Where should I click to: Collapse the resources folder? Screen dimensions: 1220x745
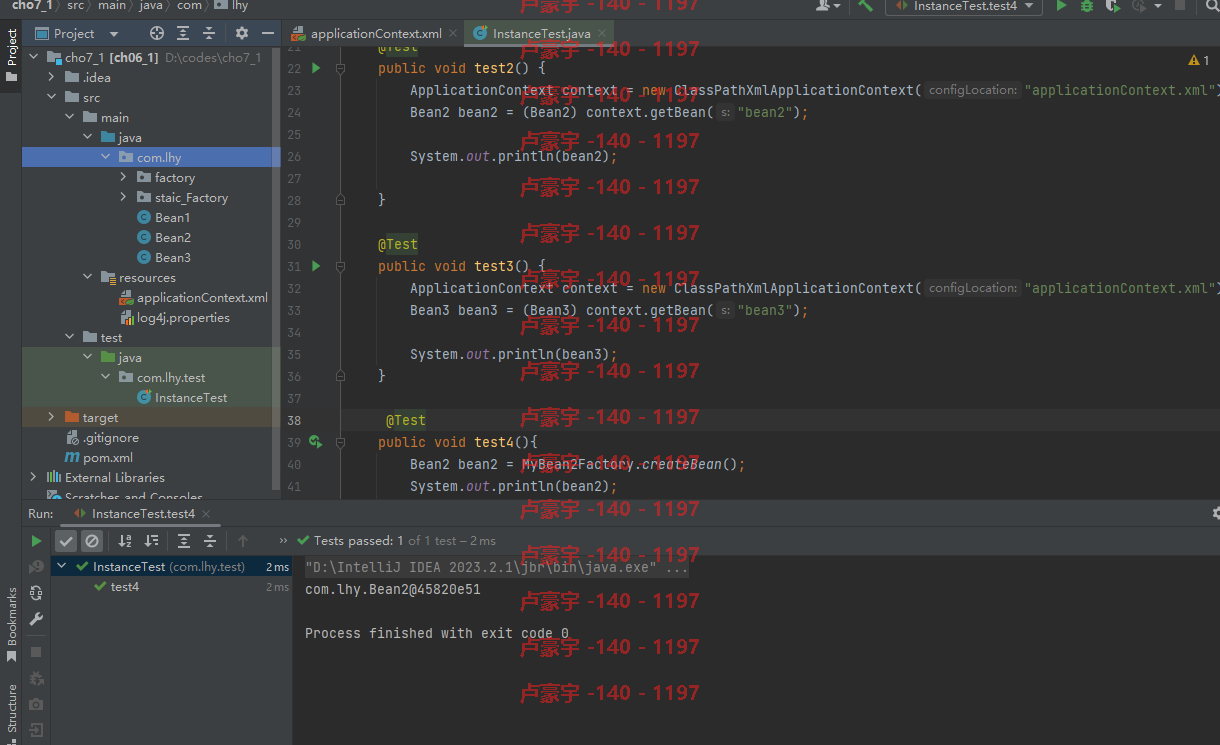coord(88,277)
